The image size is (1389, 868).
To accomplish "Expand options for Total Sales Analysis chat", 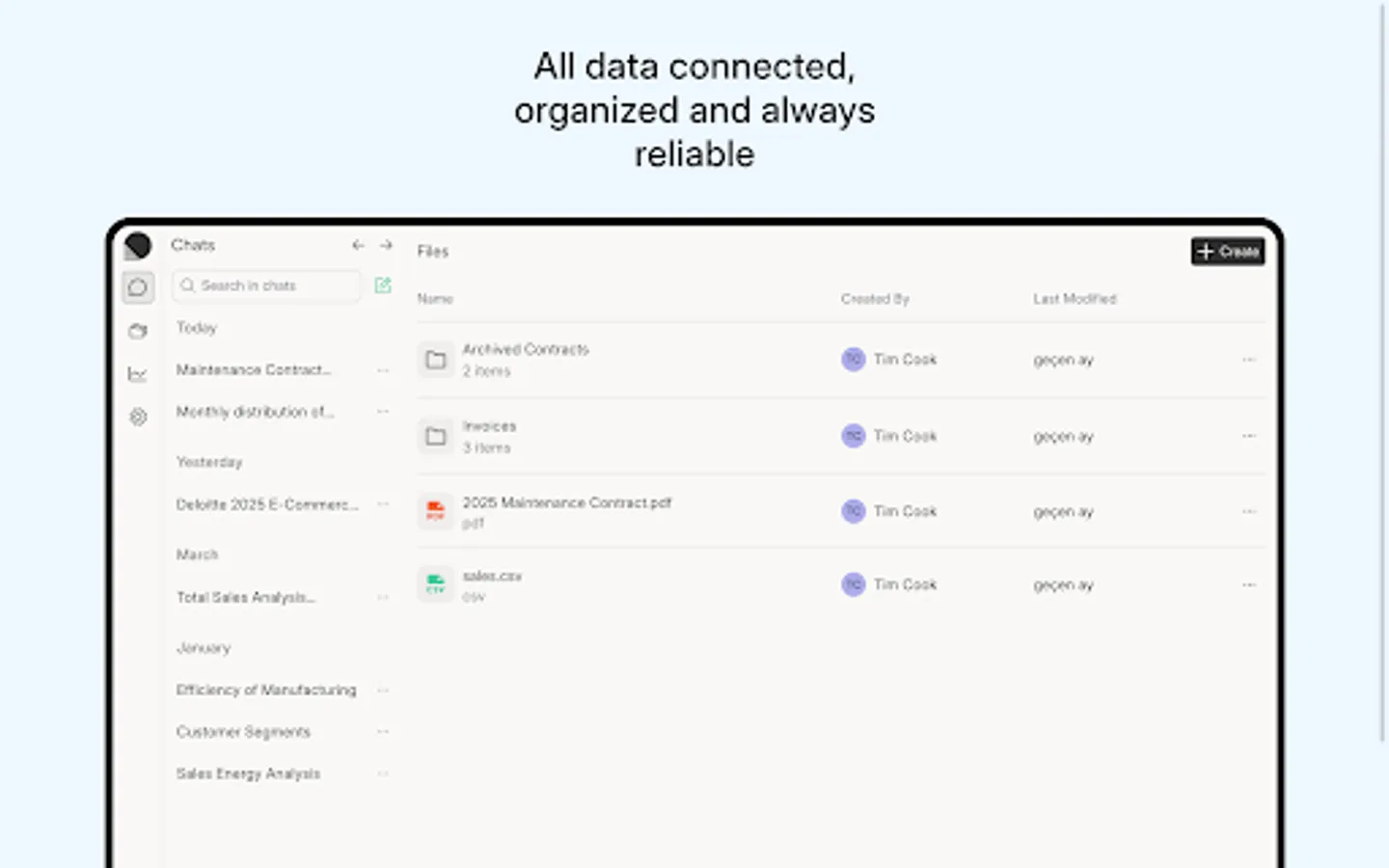I will [x=382, y=597].
